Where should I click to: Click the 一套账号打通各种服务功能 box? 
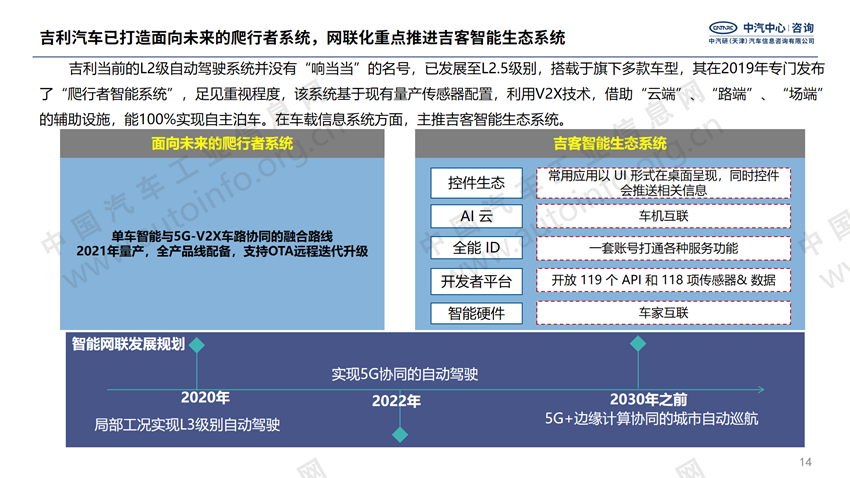coord(664,248)
